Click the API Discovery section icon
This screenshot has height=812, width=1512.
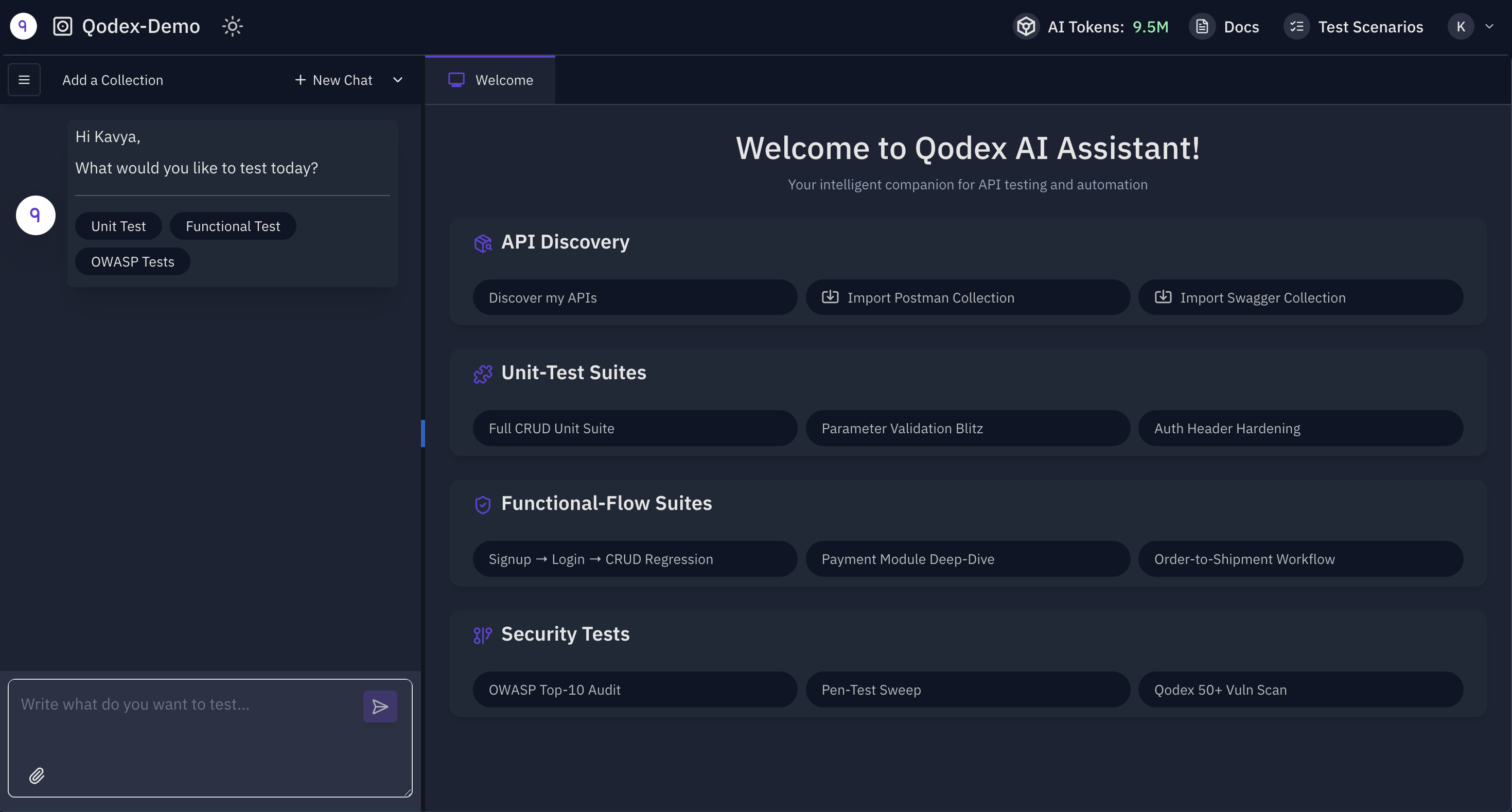pos(483,243)
